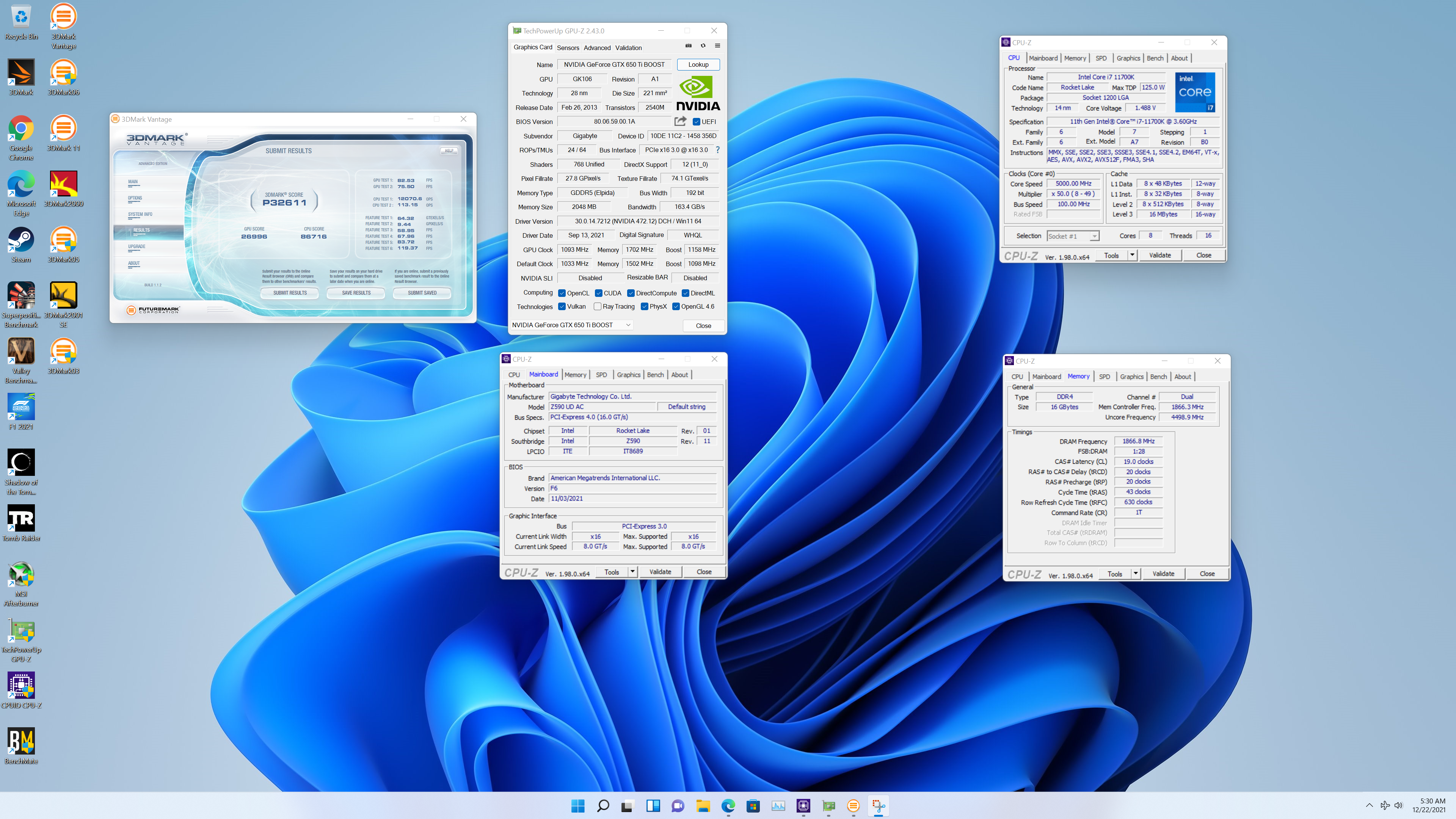Image resolution: width=1456 pixels, height=819 pixels.
Task: Click HELP button in 3DMark Vantage
Action: (449, 151)
